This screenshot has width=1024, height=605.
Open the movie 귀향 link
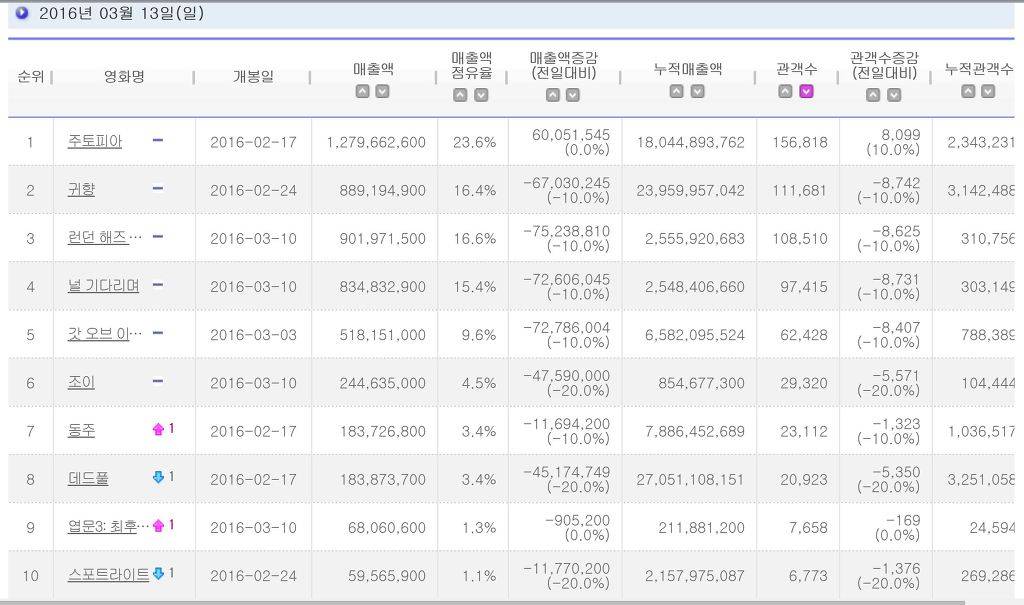point(81,190)
